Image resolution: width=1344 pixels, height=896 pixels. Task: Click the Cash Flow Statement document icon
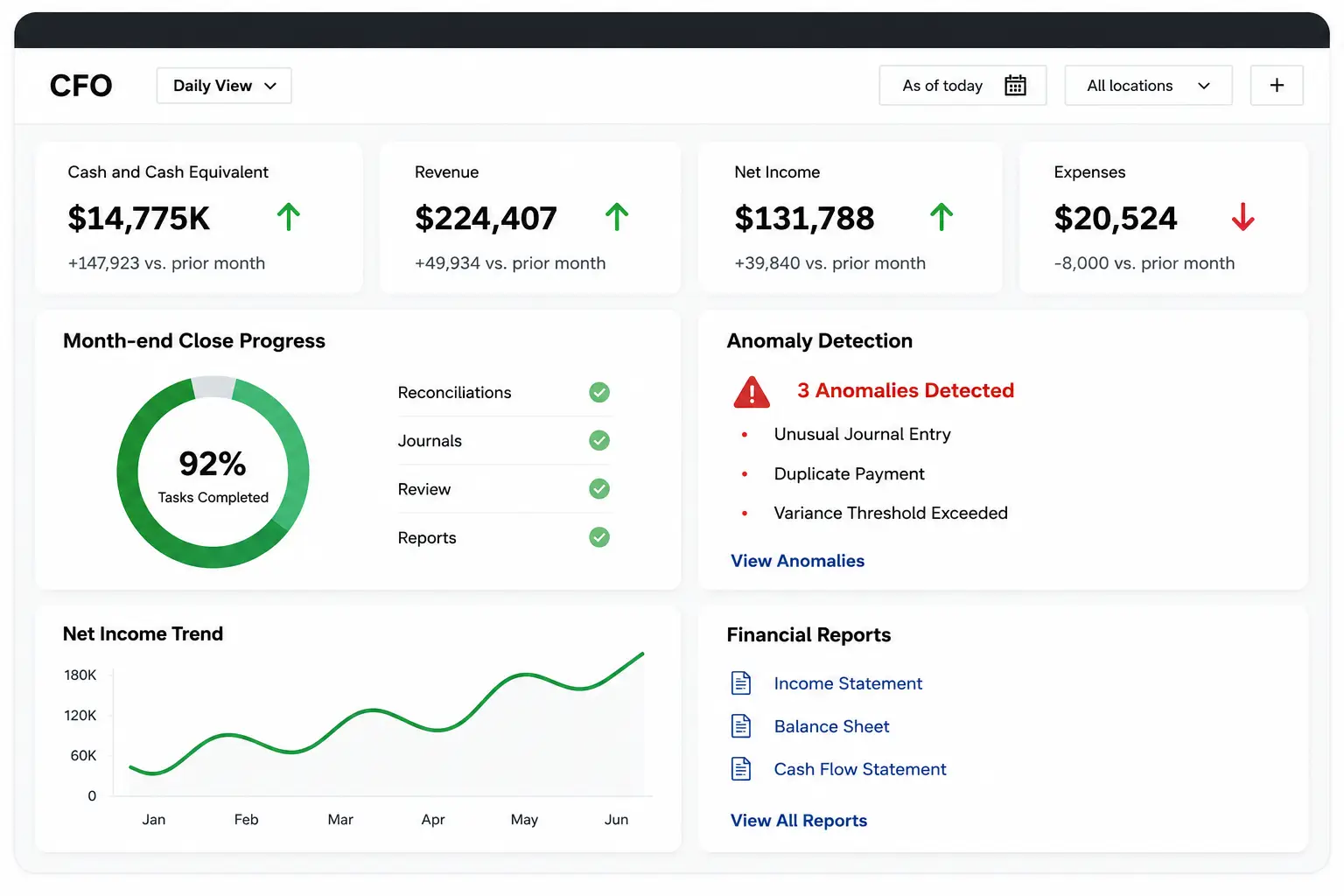pyautogui.click(x=741, y=768)
